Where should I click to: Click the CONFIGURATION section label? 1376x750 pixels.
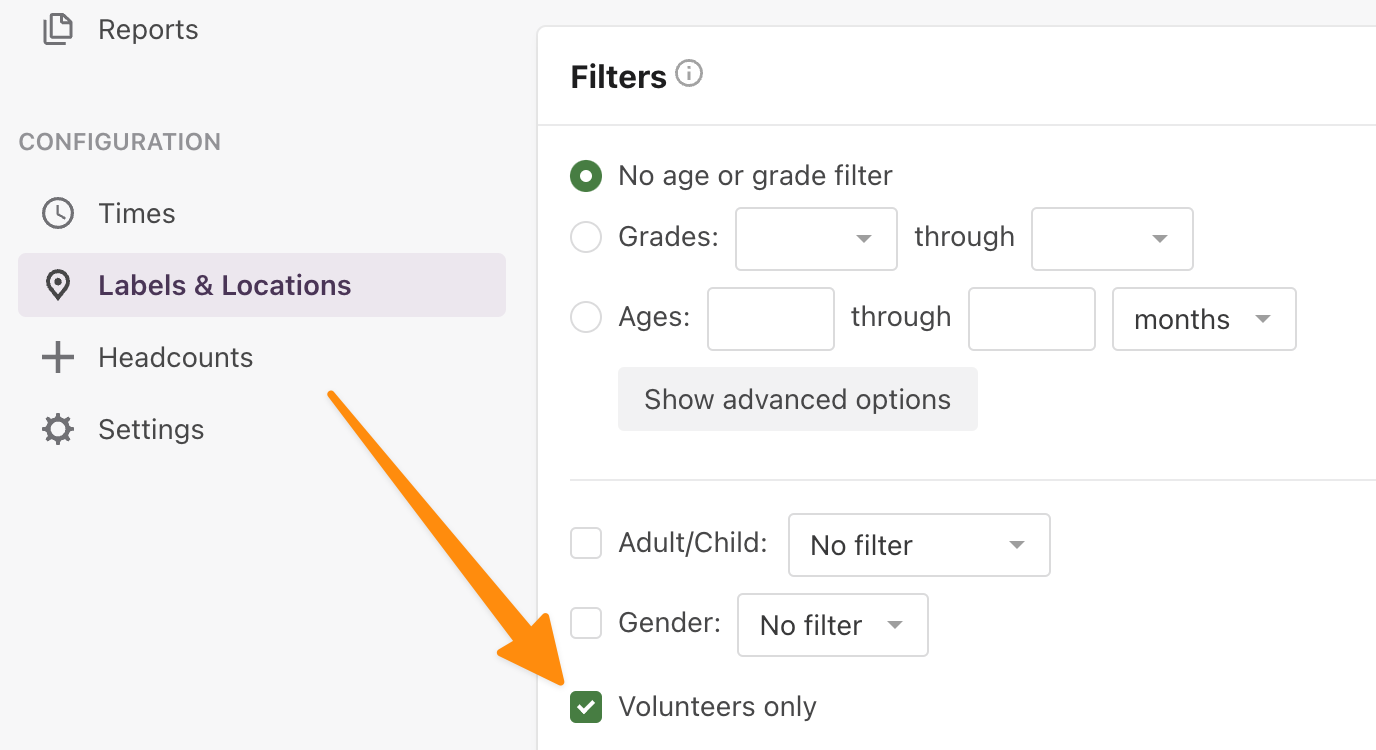120,142
